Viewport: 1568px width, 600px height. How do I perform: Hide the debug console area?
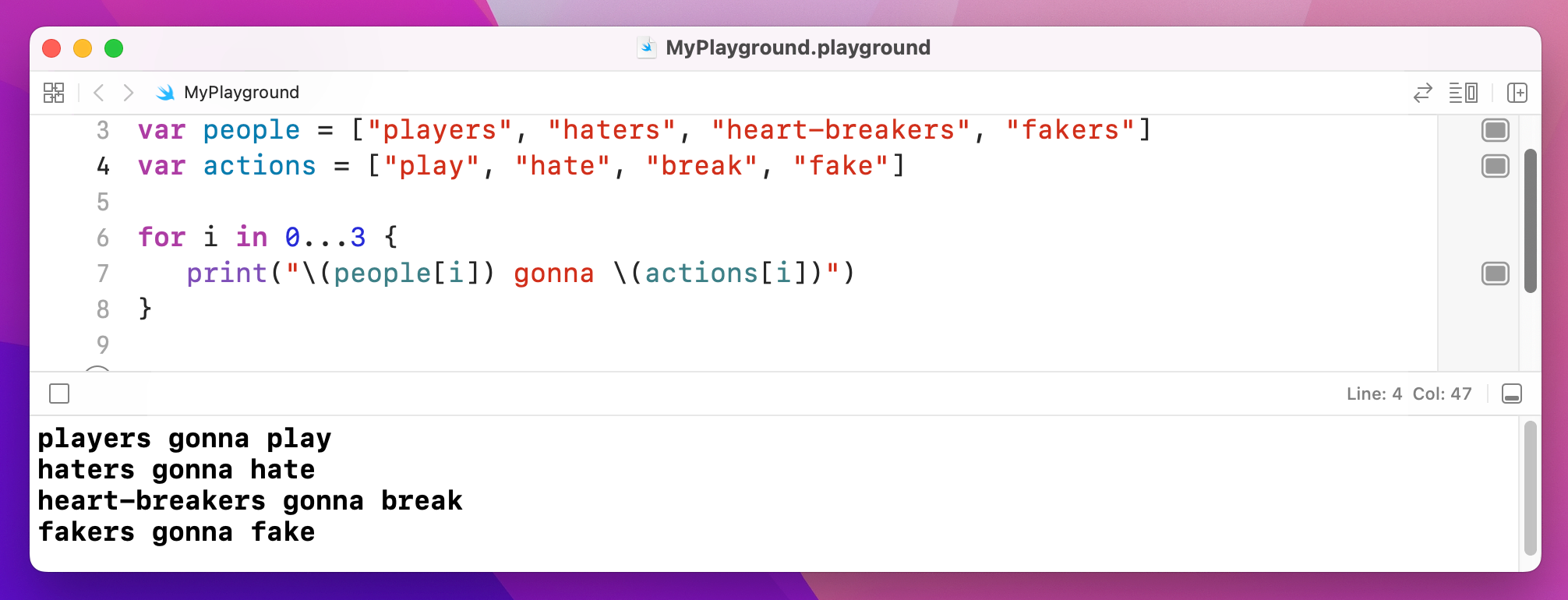[1511, 394]
